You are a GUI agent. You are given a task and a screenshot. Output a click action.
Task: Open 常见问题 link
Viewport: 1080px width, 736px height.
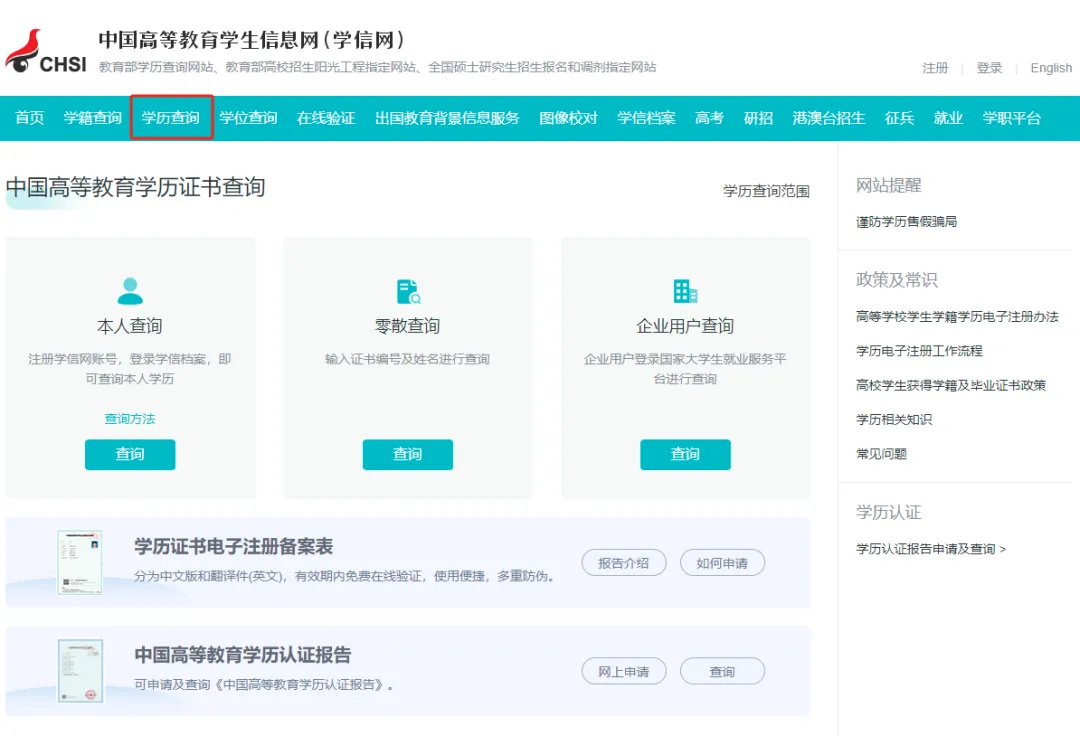click(882, 454)
